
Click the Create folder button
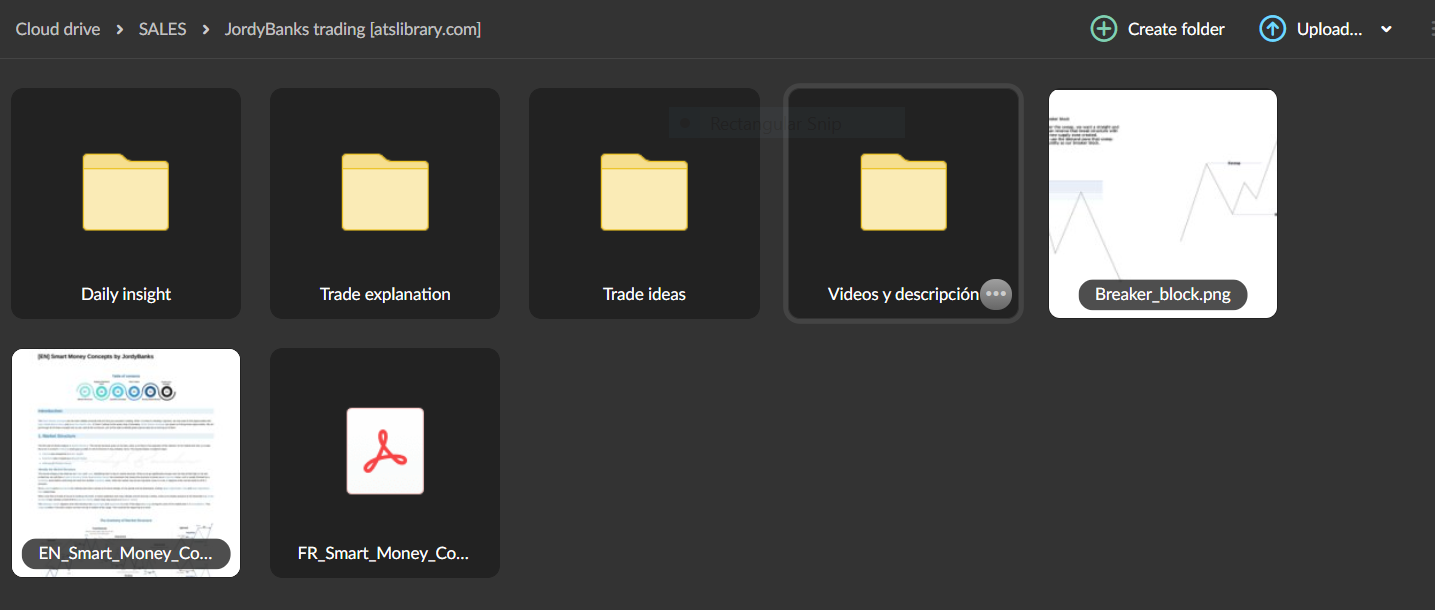pyautogui.click(x=1157, y=29)
